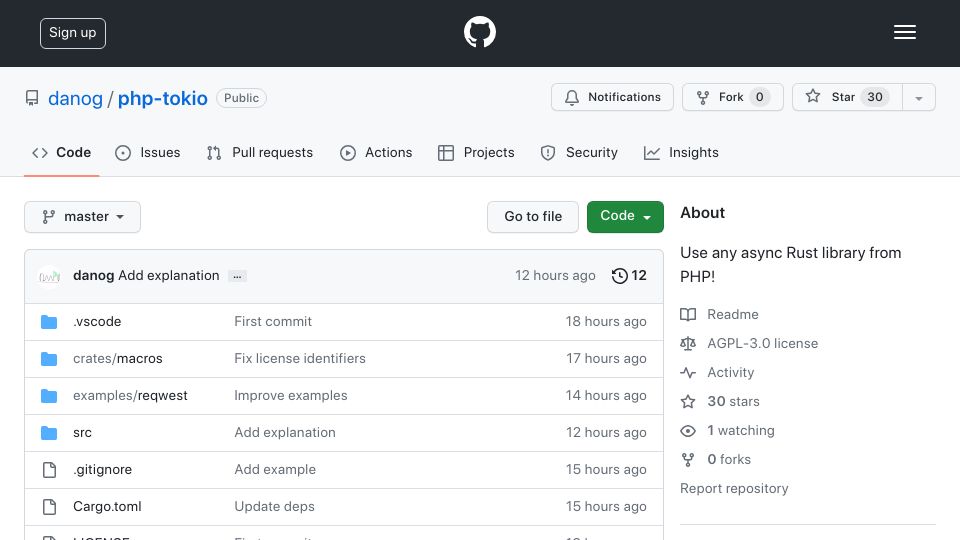960x540 pixels.
Task: Open the Cargo.toml file
Action: [x=107, y=506]
